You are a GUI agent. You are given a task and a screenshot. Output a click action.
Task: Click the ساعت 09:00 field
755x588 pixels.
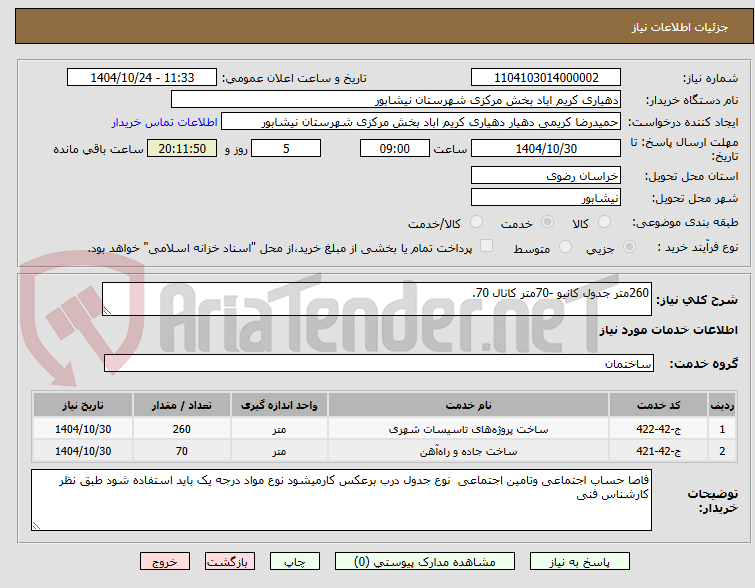(x=394, y=148)
